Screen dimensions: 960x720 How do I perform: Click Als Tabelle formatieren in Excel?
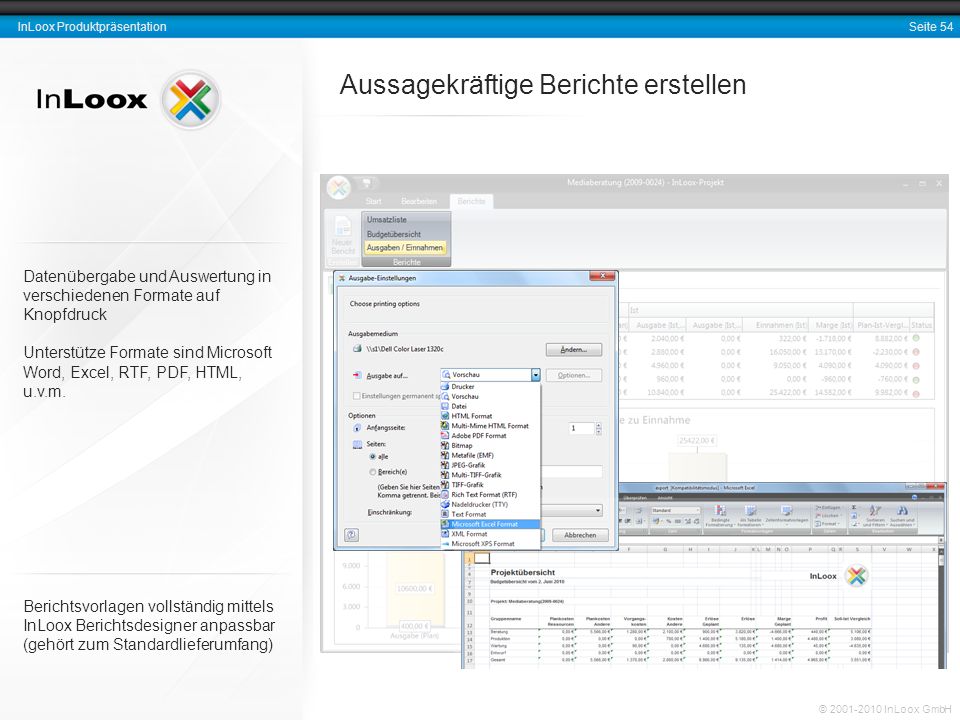tap(749, 516)
